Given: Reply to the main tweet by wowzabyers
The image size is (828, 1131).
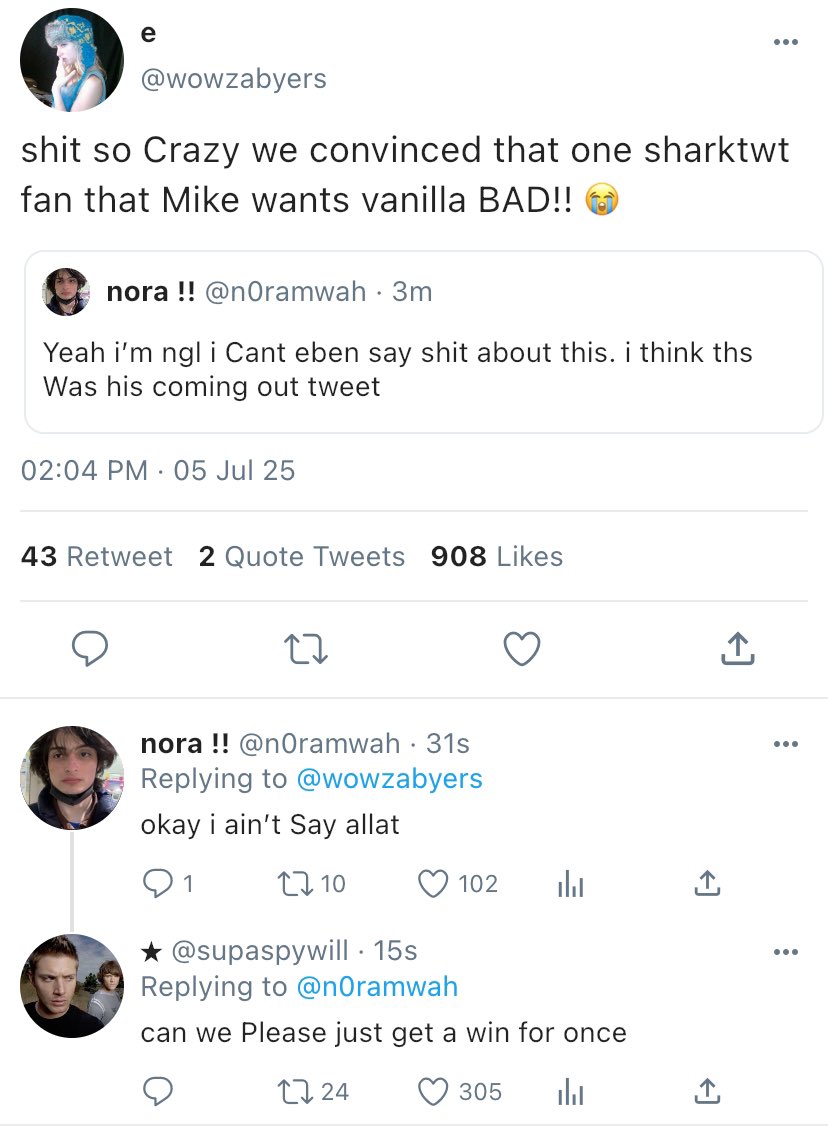Looking at the screenshot, I should point(91,650).
